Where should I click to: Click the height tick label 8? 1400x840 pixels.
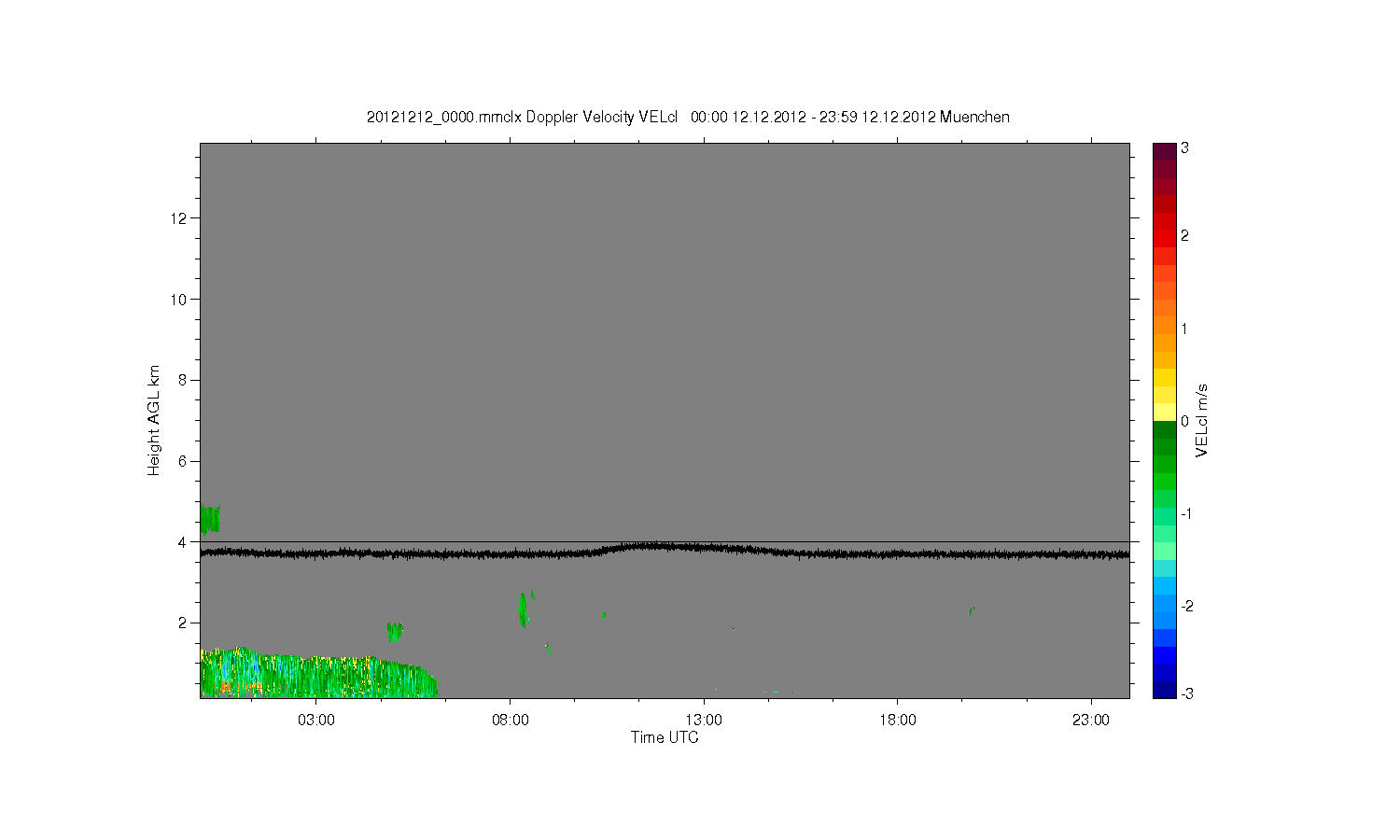[x=185, y=380]
